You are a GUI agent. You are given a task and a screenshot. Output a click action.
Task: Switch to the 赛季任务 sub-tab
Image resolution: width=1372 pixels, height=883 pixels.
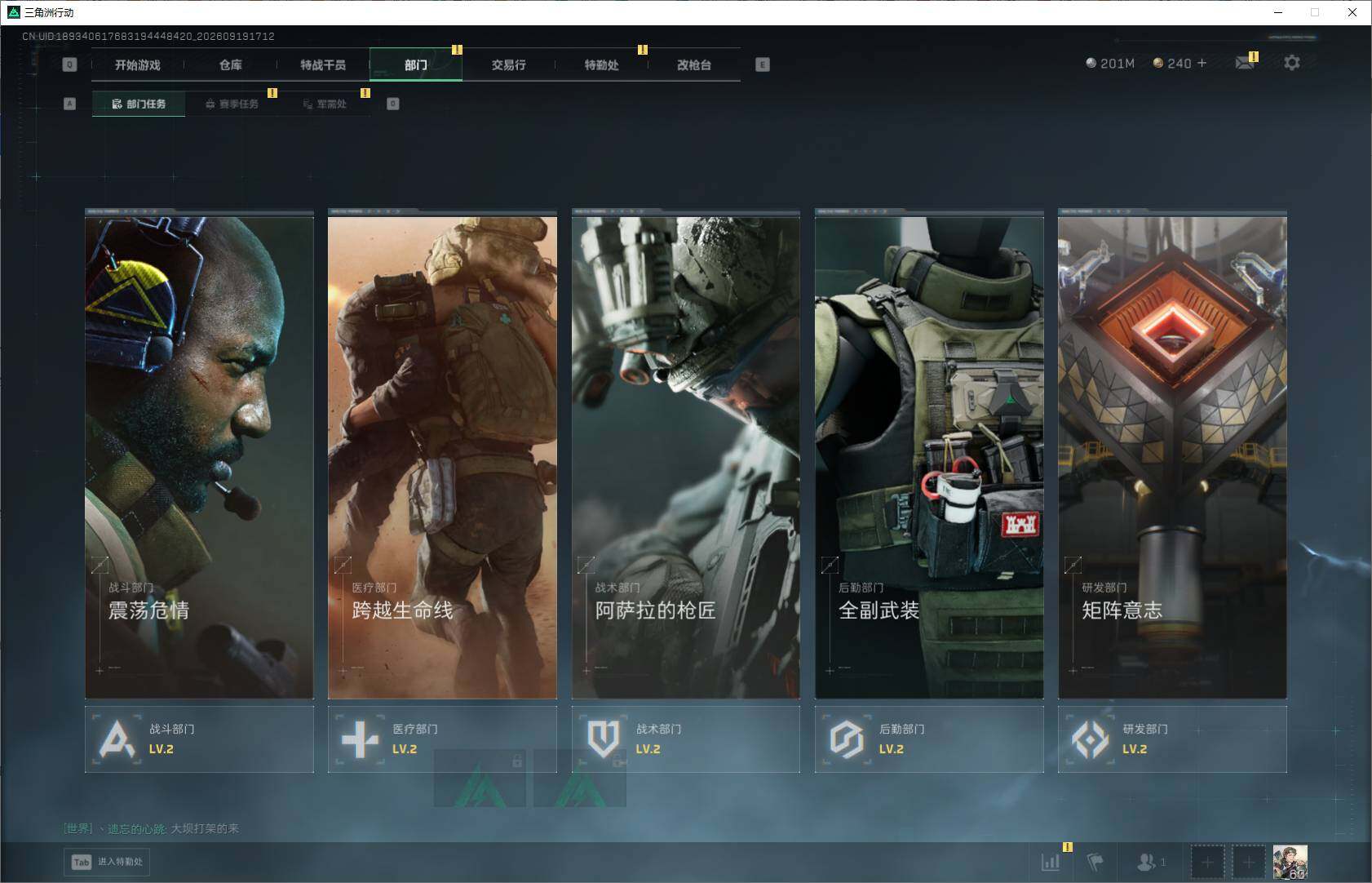[232, 104]
